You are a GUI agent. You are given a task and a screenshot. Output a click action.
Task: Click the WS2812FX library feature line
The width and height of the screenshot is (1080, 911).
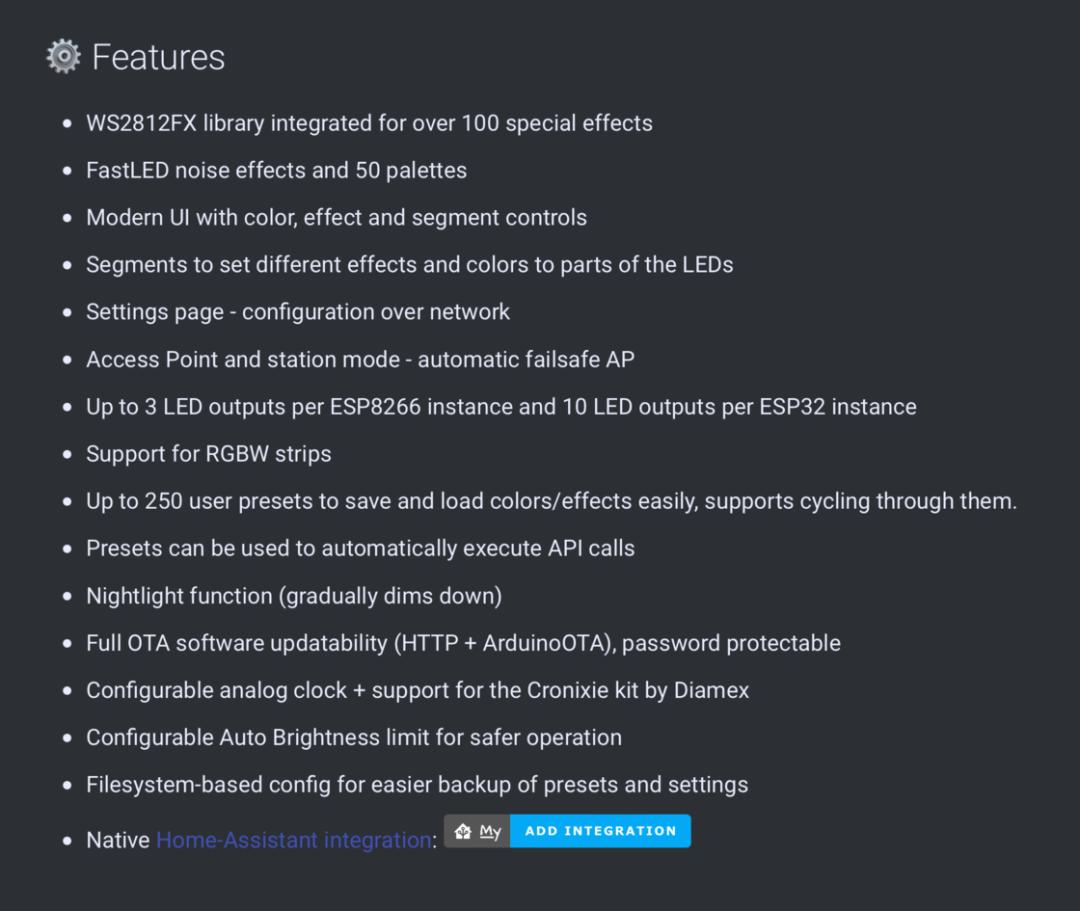click(369, 124)
